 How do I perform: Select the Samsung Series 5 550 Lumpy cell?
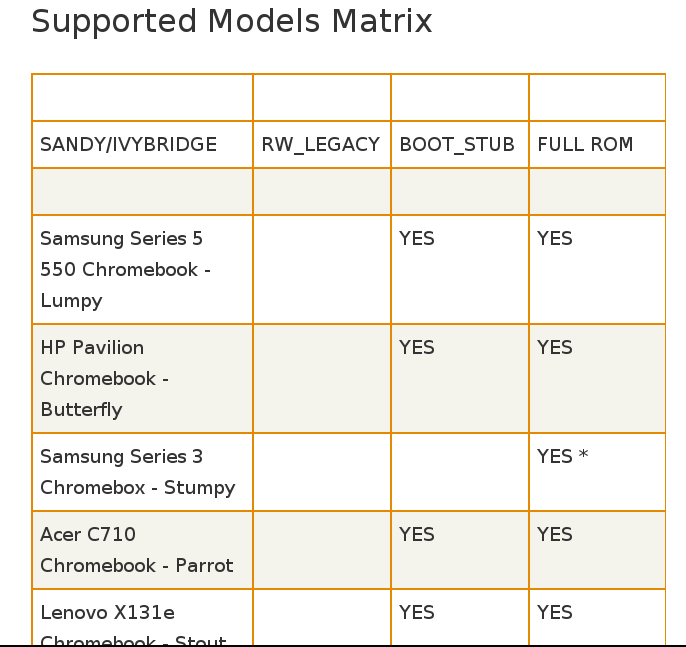point(125,269)
